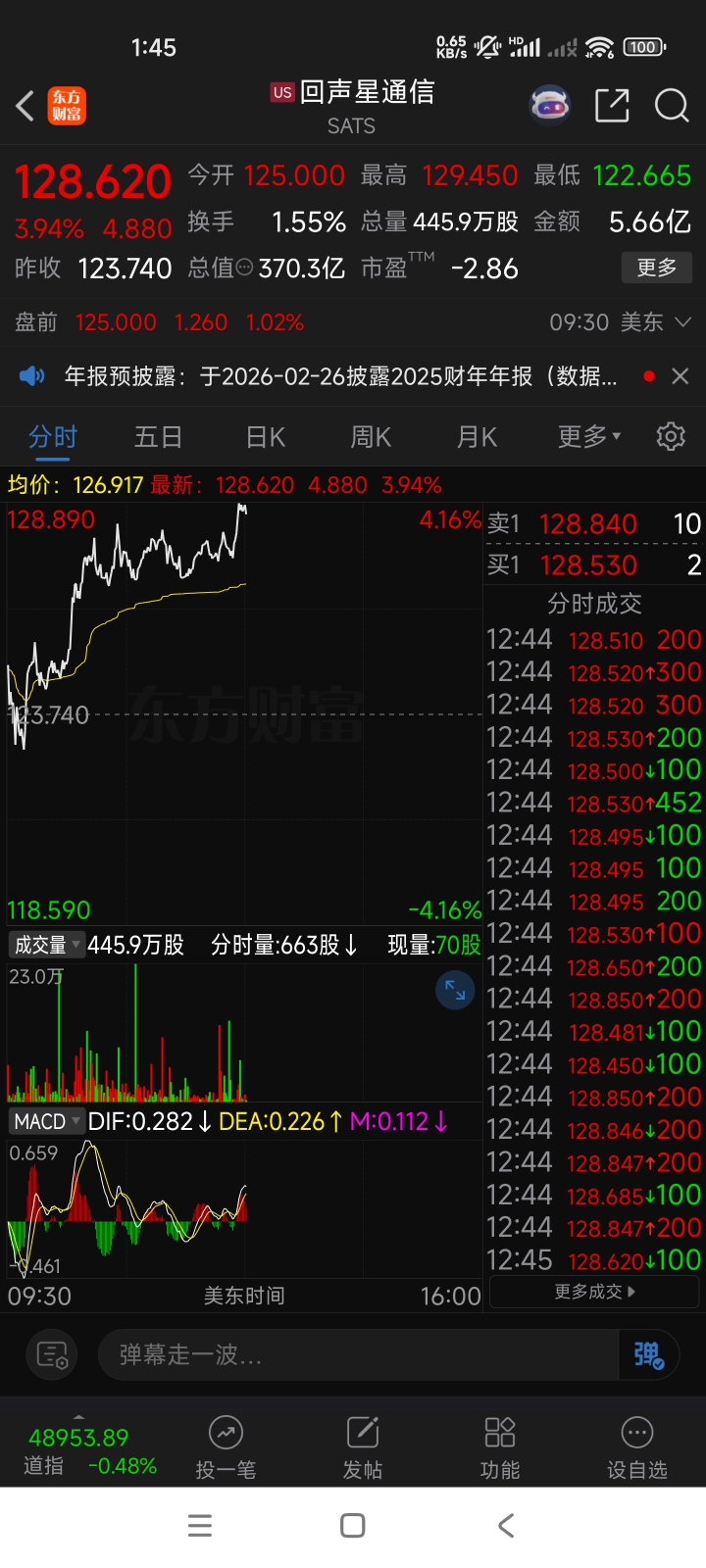The image size is (706, 1568).
Task: Select the 分时 tab
Action: click(x=53, y=437)
